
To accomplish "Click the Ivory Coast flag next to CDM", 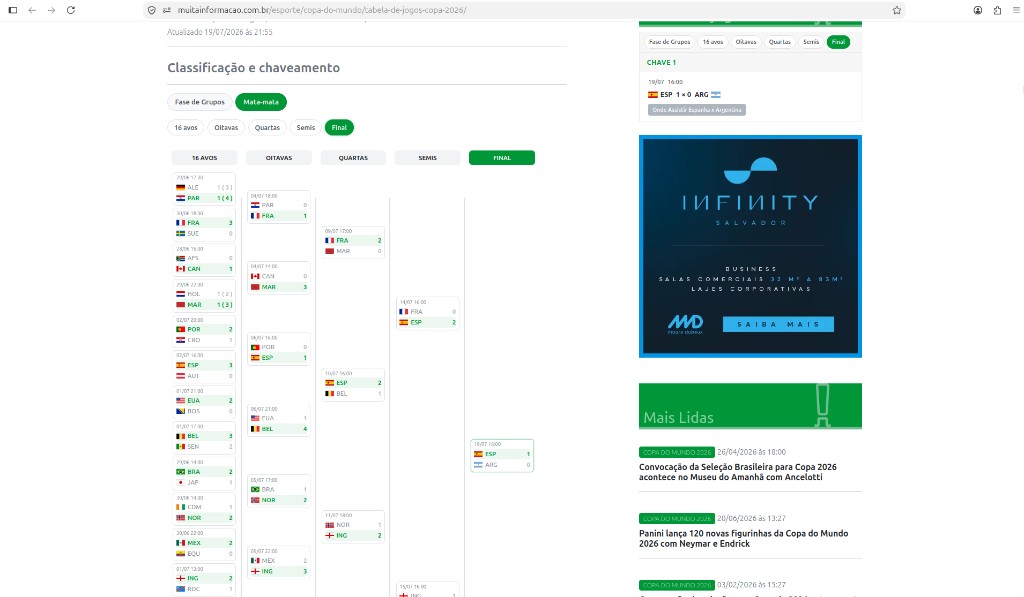I will 180,507.
